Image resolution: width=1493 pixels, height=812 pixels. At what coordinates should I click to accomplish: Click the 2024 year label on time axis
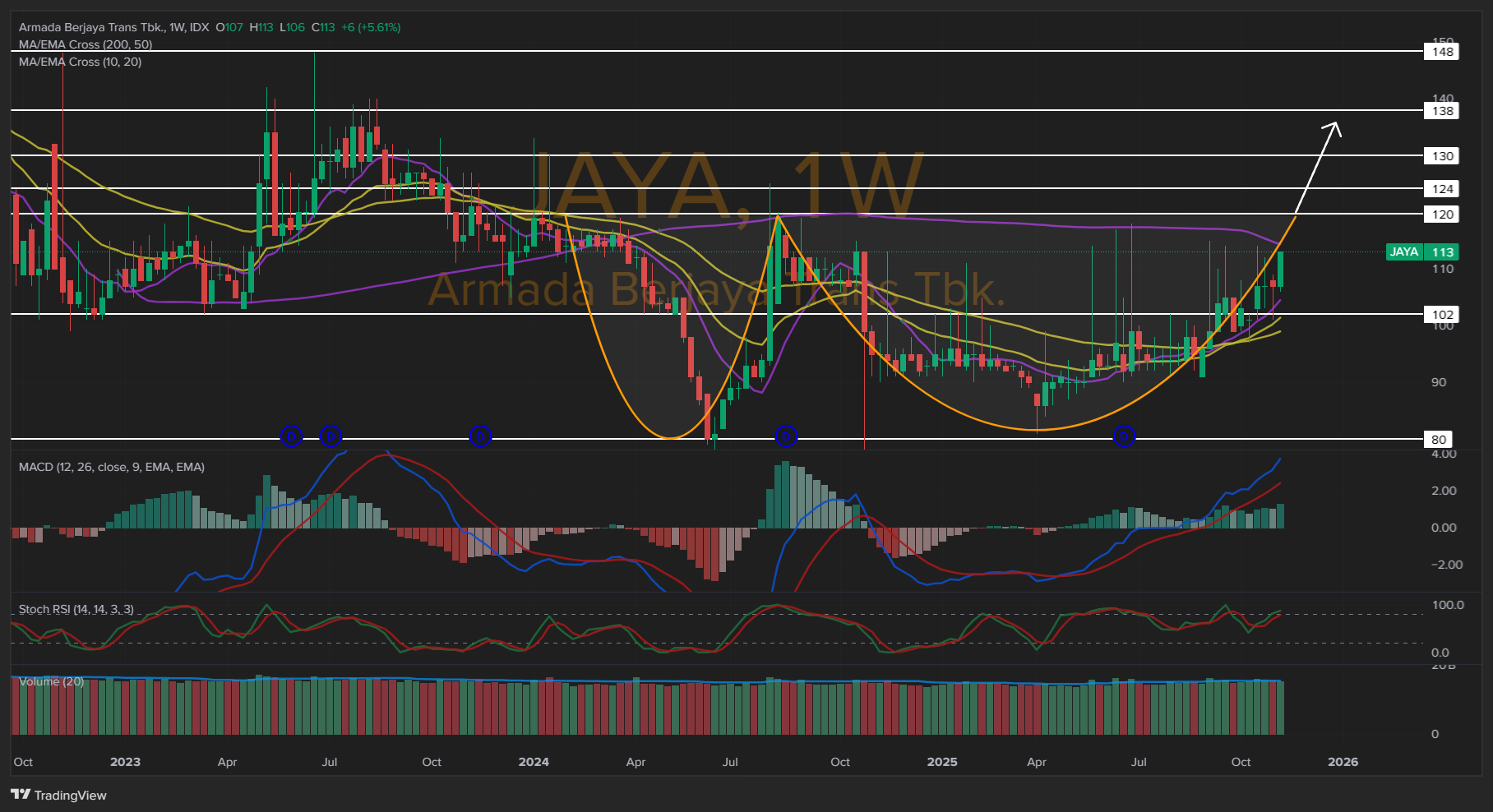534,762
